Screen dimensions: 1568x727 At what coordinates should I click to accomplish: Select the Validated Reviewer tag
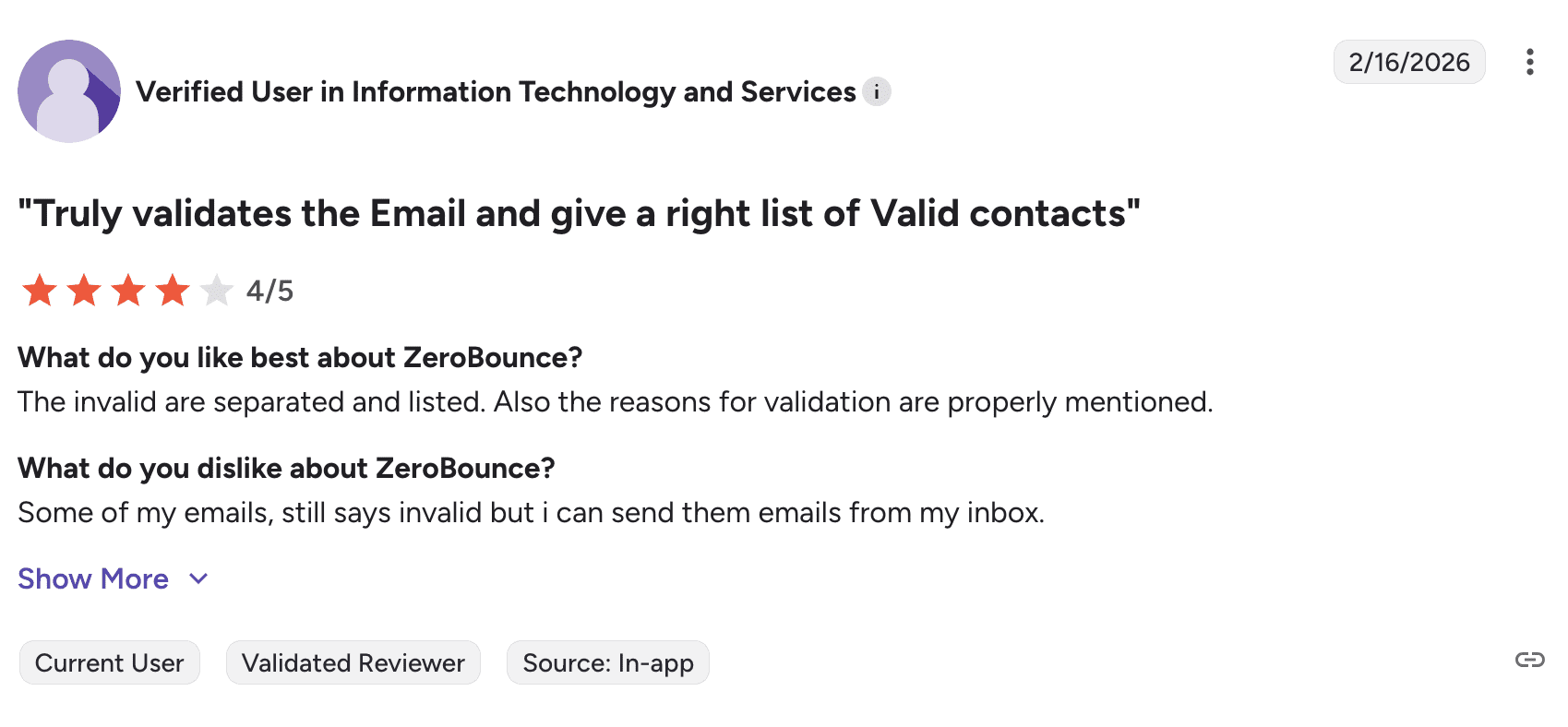click(353, 662)
